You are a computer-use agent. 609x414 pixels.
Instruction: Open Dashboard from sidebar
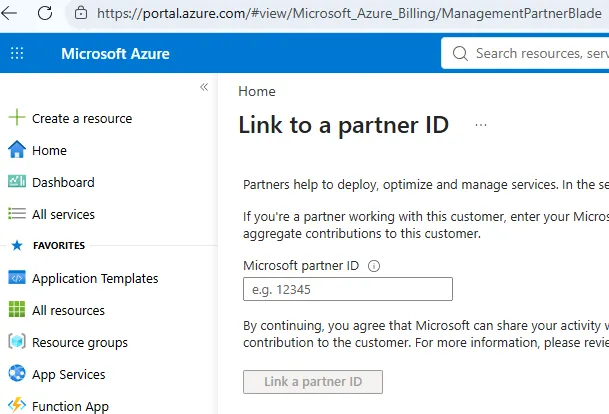click(x=63, y=182)
